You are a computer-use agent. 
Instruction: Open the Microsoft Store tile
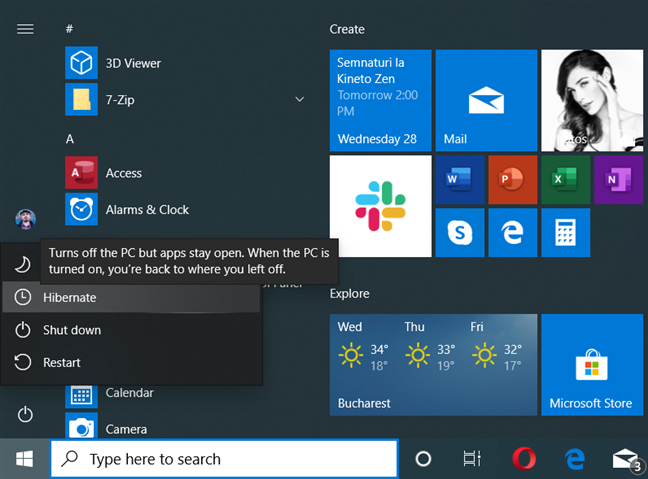coord(592,365)
